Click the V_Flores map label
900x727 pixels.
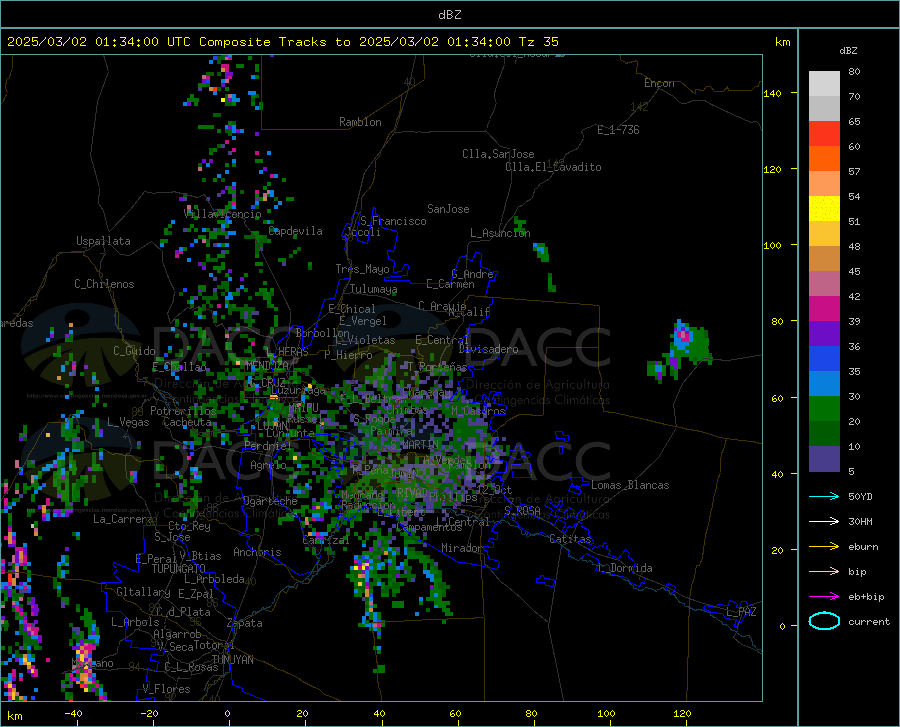tap(166, 689)
